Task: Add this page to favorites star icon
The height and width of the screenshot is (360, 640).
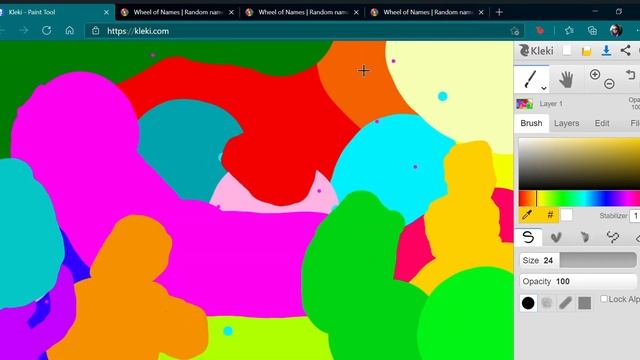Action: click(x=515, y=31)
